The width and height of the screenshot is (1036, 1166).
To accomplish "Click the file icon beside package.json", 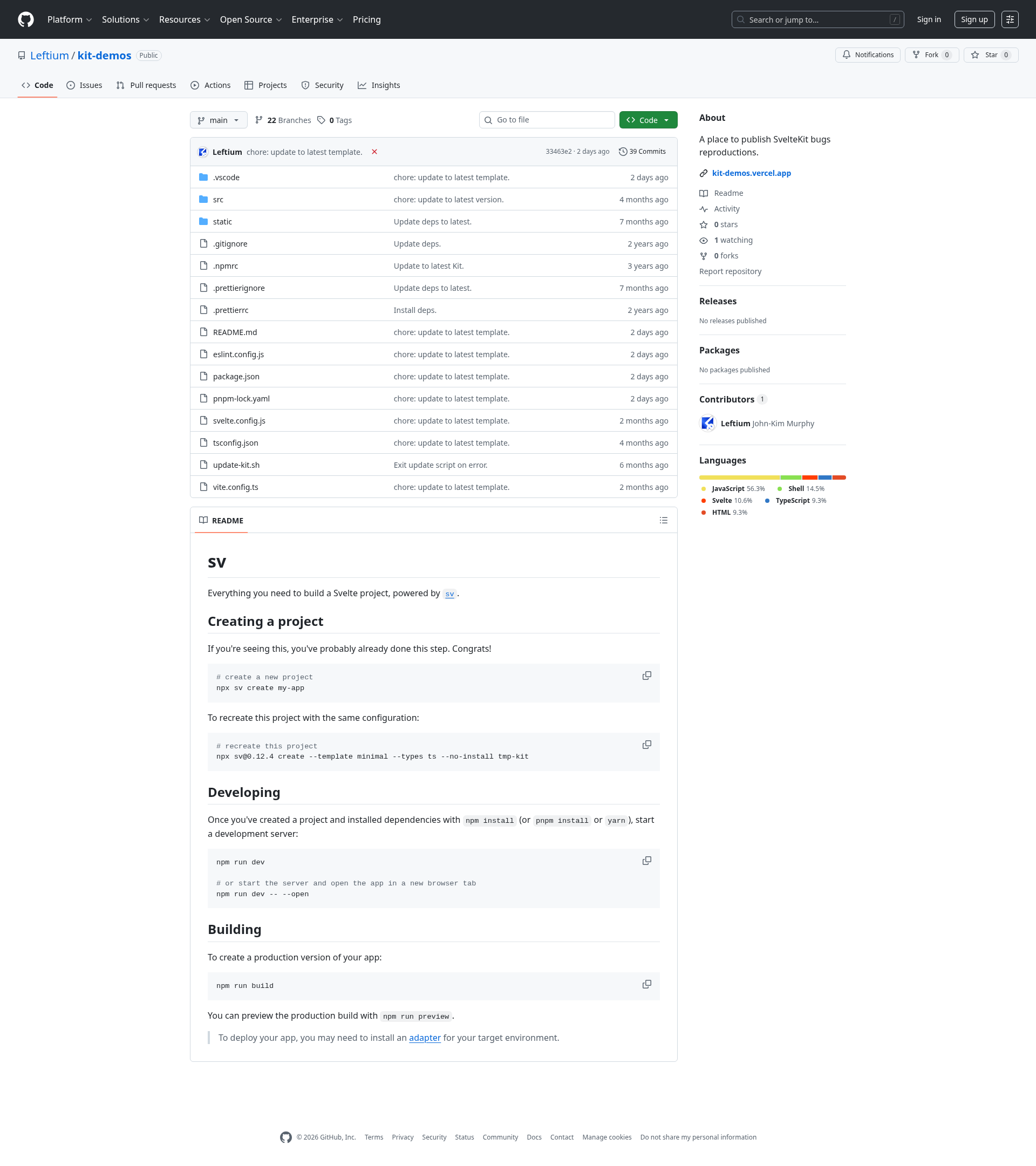I will (x=203, y=376).
